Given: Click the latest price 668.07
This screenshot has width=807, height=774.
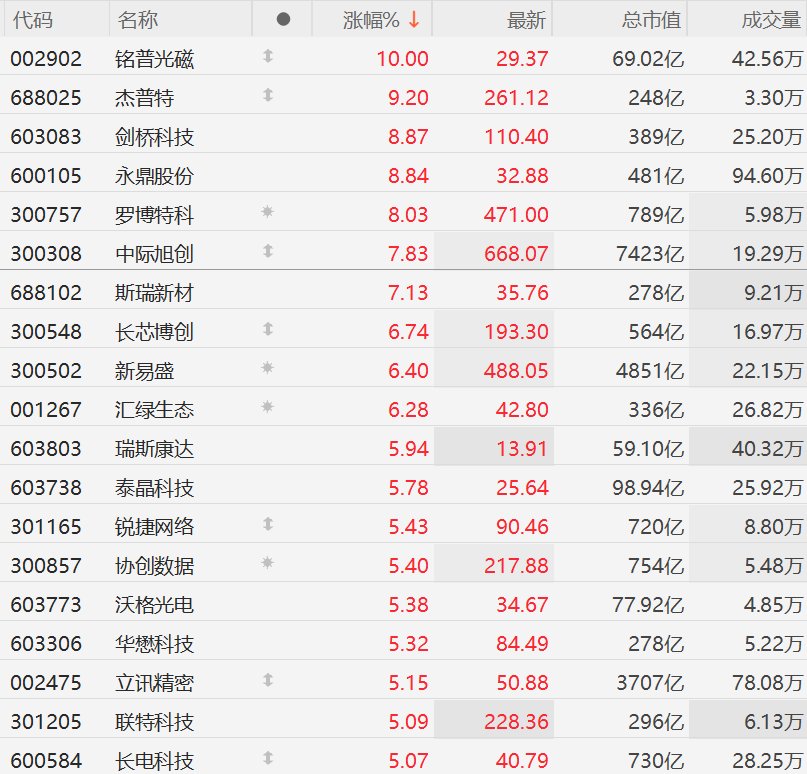Looking at the screenshot, I should 516,254.
